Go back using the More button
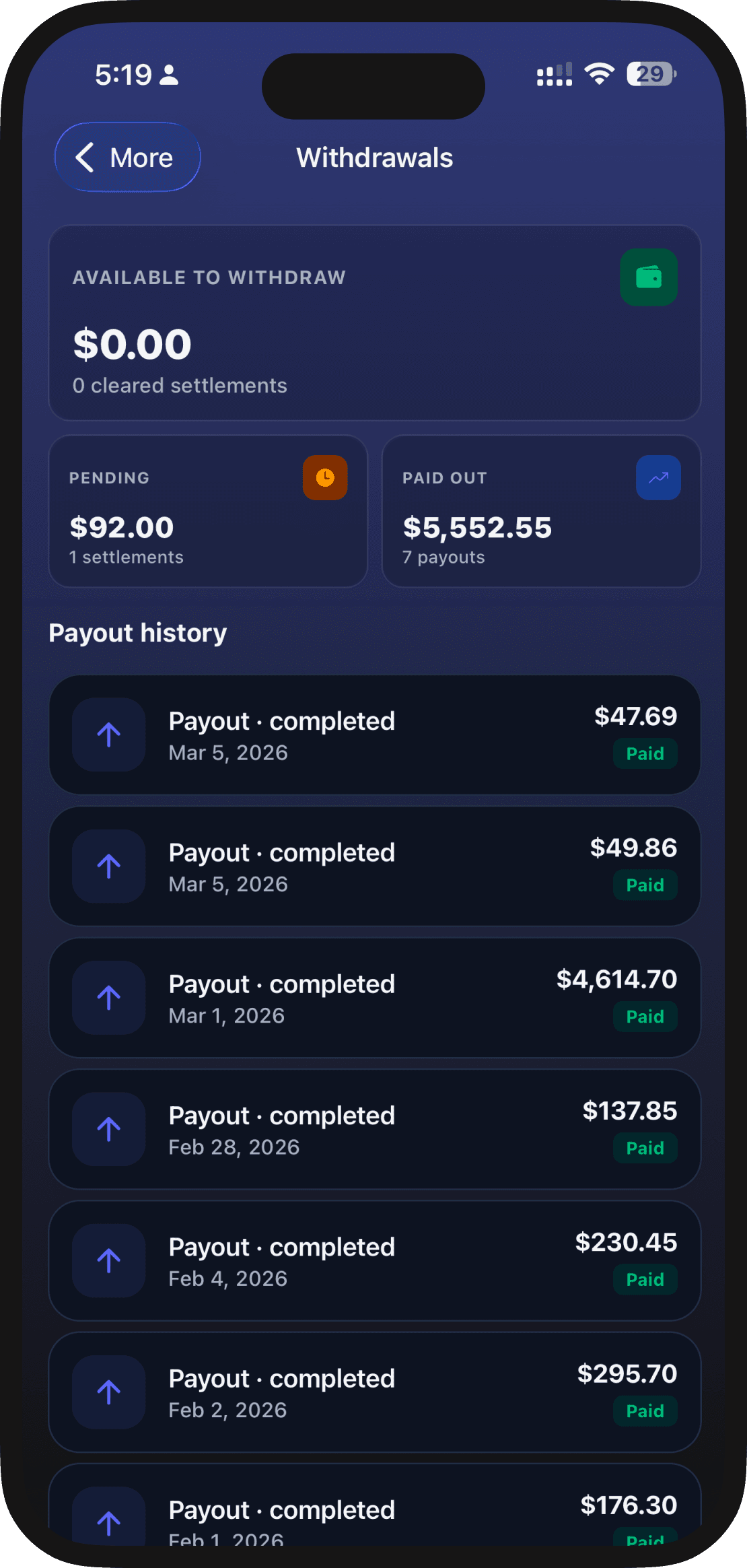 tap(127, 158)
